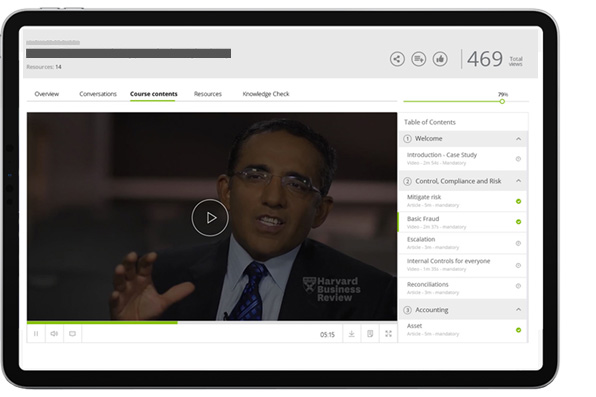
Task: Download the video icon
Action: pyautogui.click(x=352, y=333)
